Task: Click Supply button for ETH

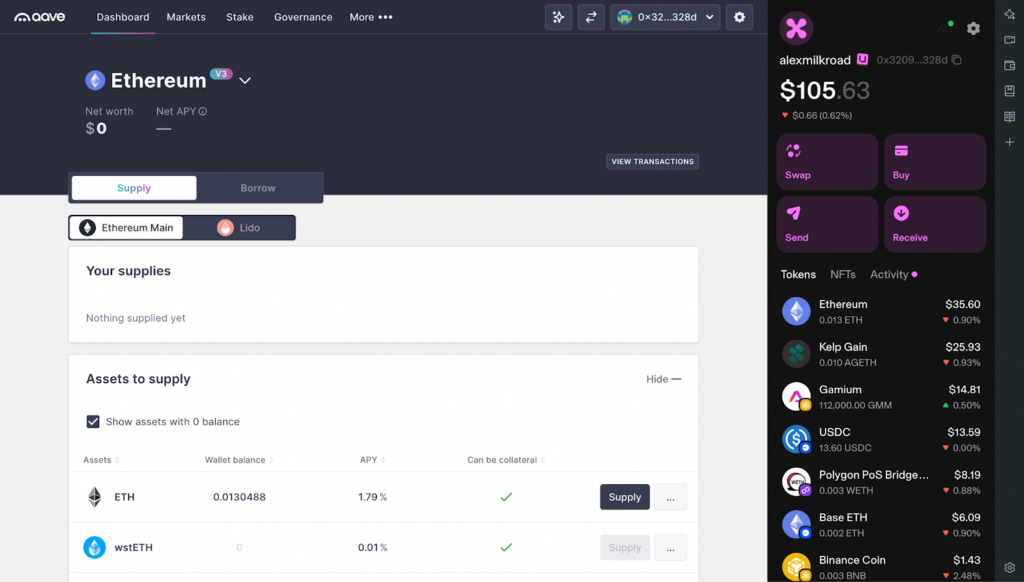Action: (x=624, y=497)
